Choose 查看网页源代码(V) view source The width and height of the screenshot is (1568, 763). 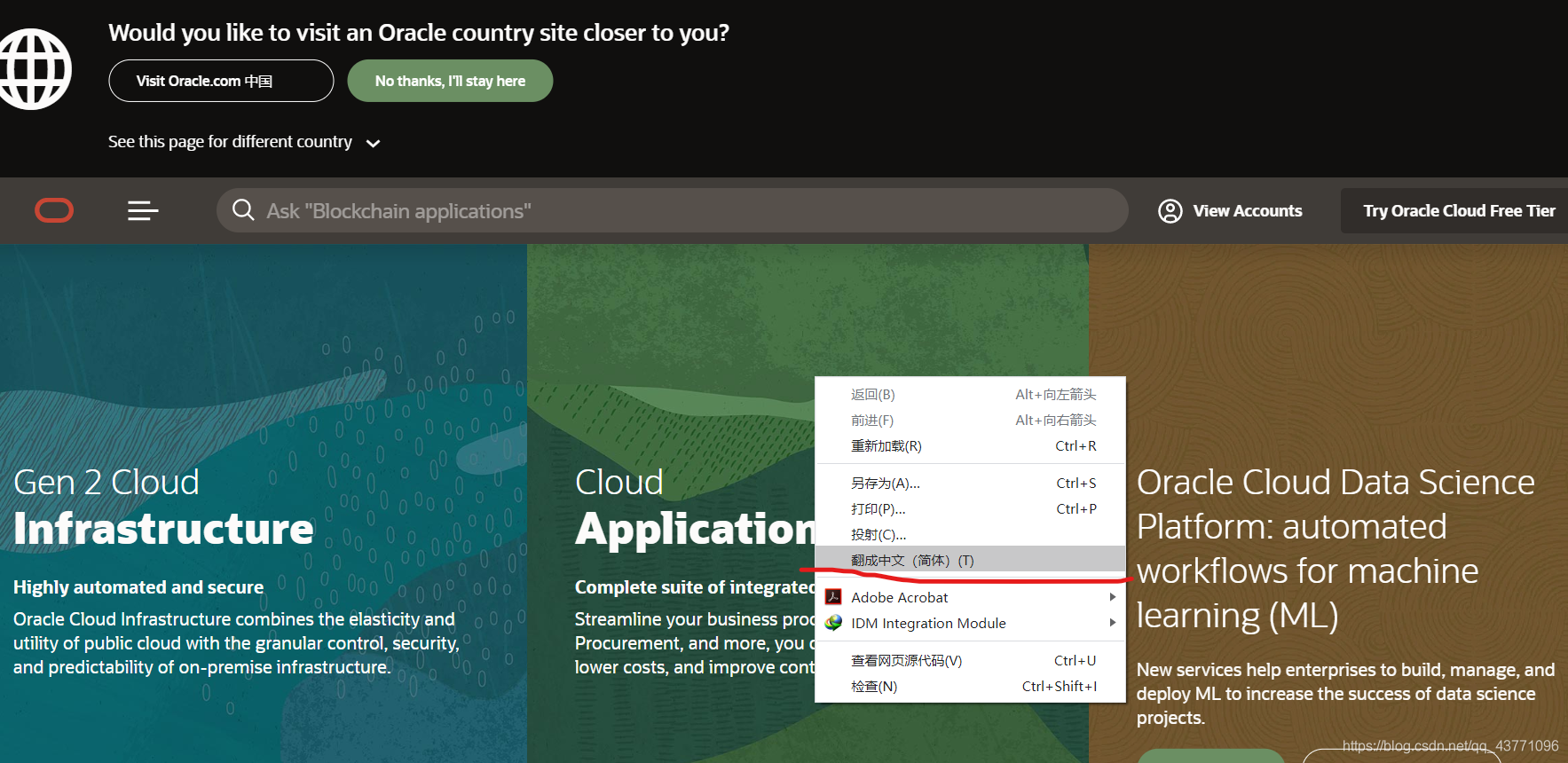[970, 660]
